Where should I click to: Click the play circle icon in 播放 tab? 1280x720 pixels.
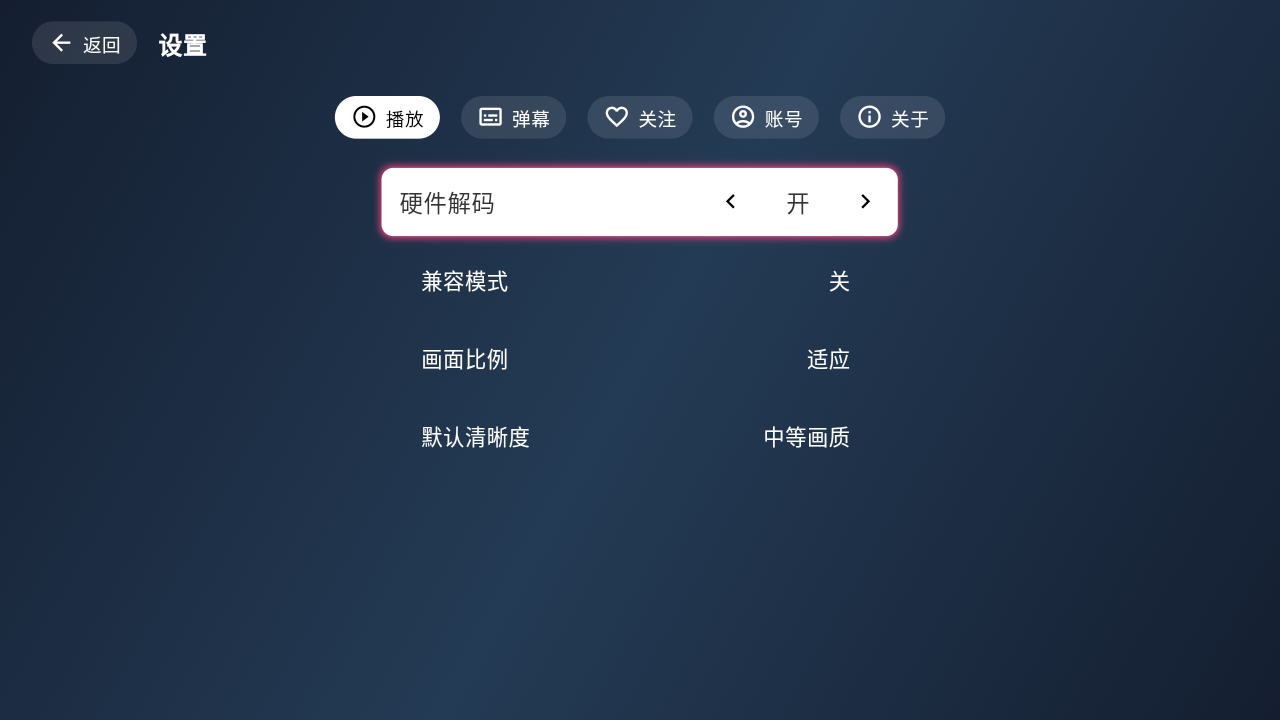pyautogui.click(x=364, y=117)
